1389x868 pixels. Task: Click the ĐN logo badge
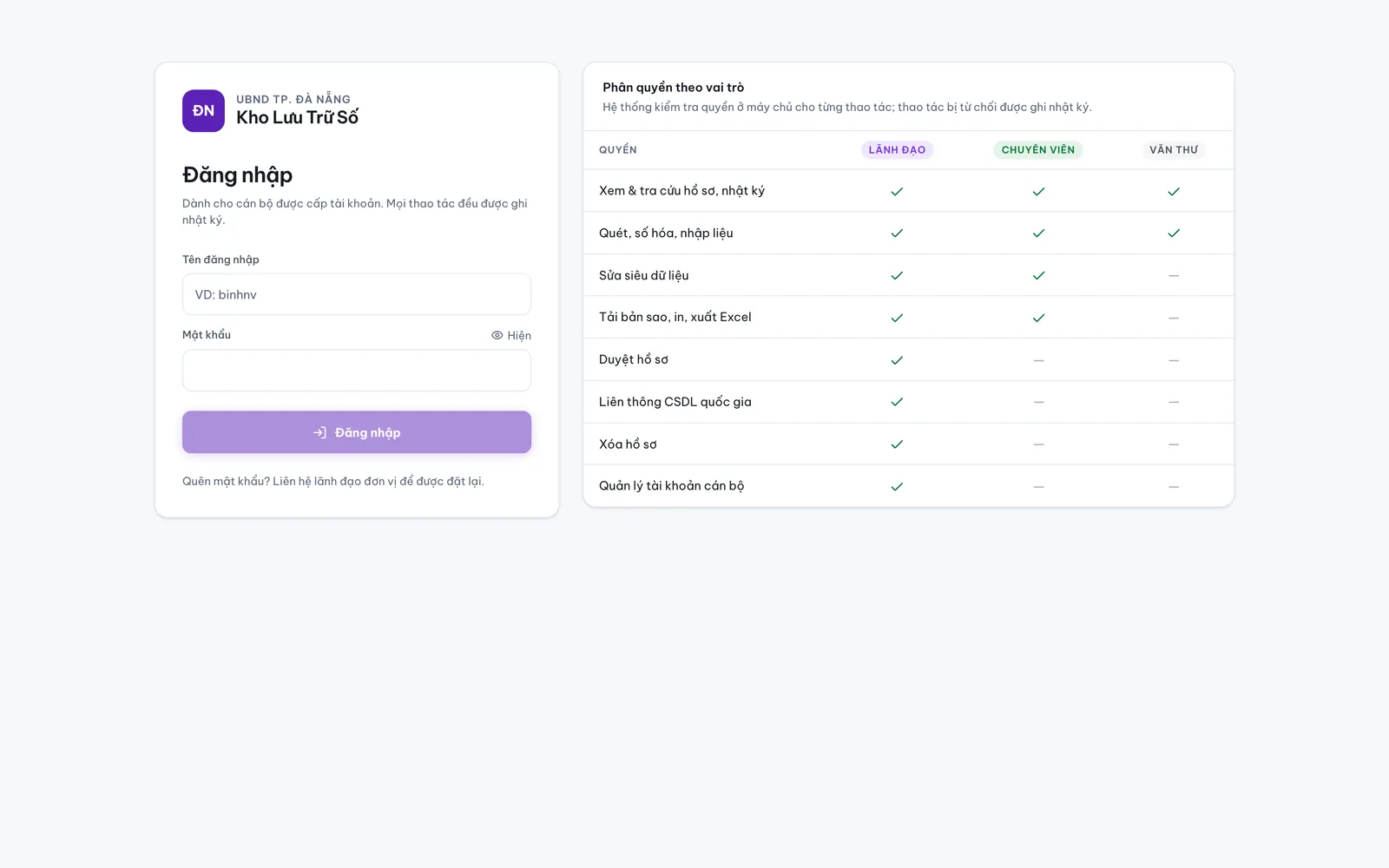click(203, 111)
